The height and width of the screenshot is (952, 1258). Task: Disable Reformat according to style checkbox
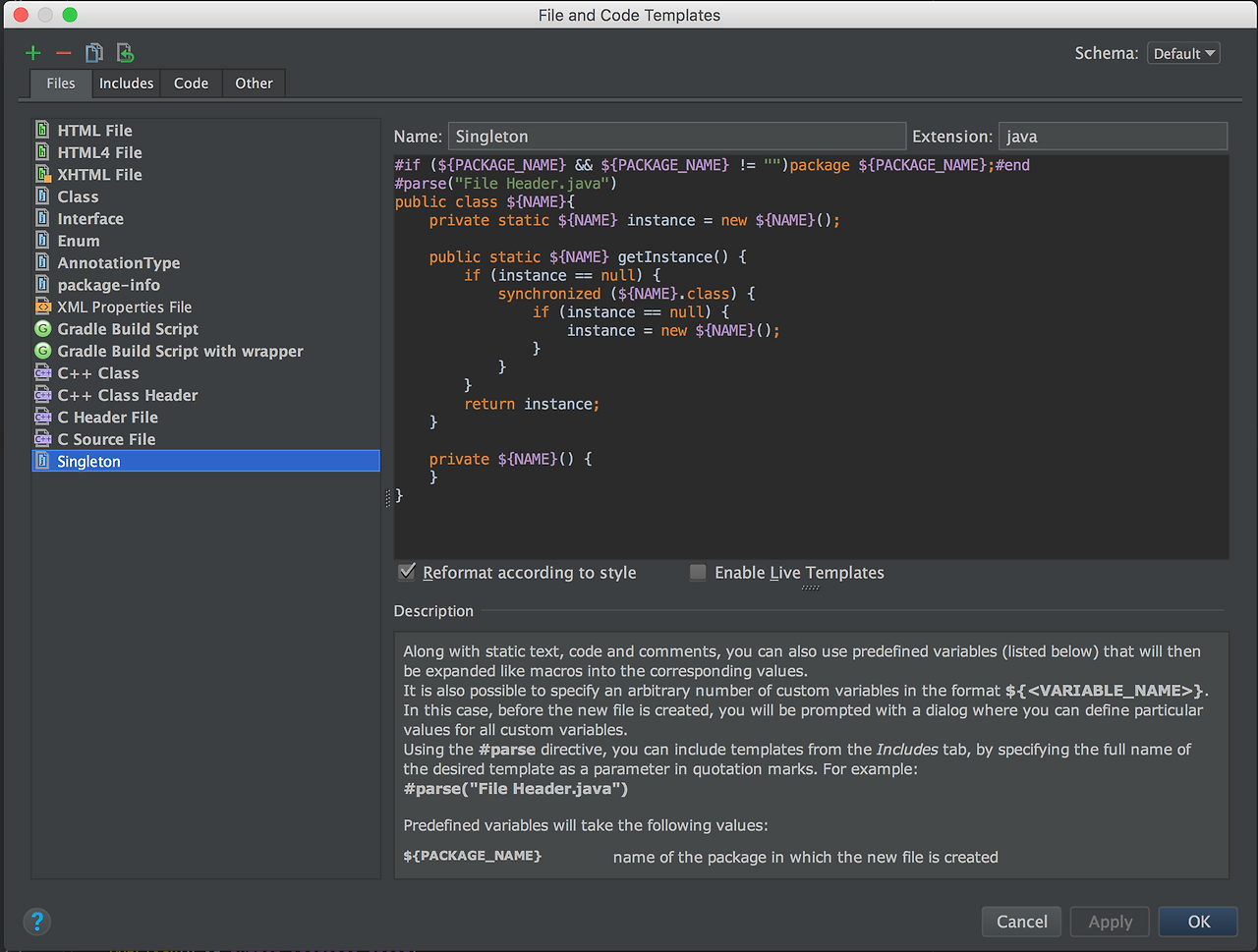tap(407, 572)
